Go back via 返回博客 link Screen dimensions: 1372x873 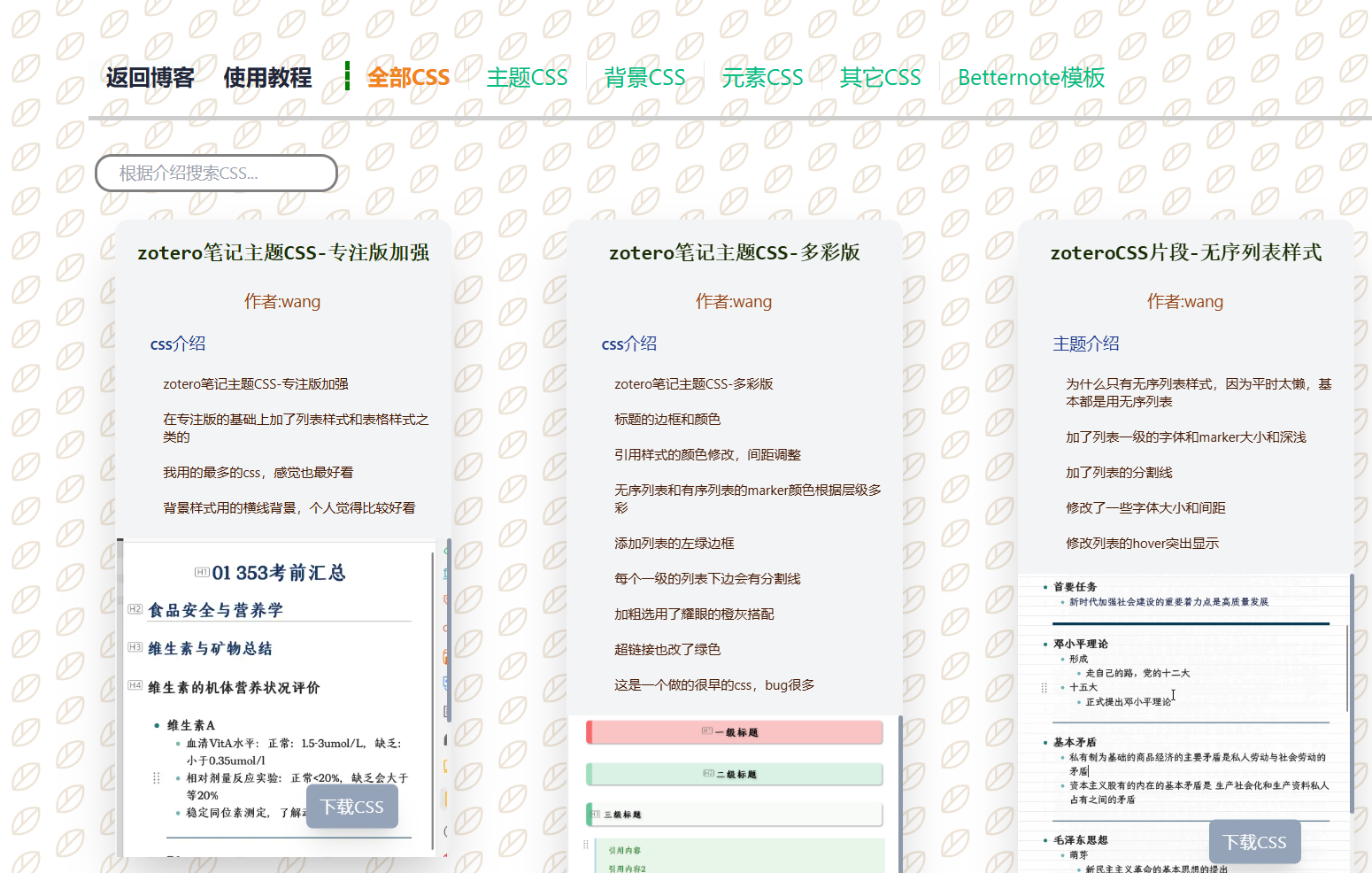(x=150, y=78)
